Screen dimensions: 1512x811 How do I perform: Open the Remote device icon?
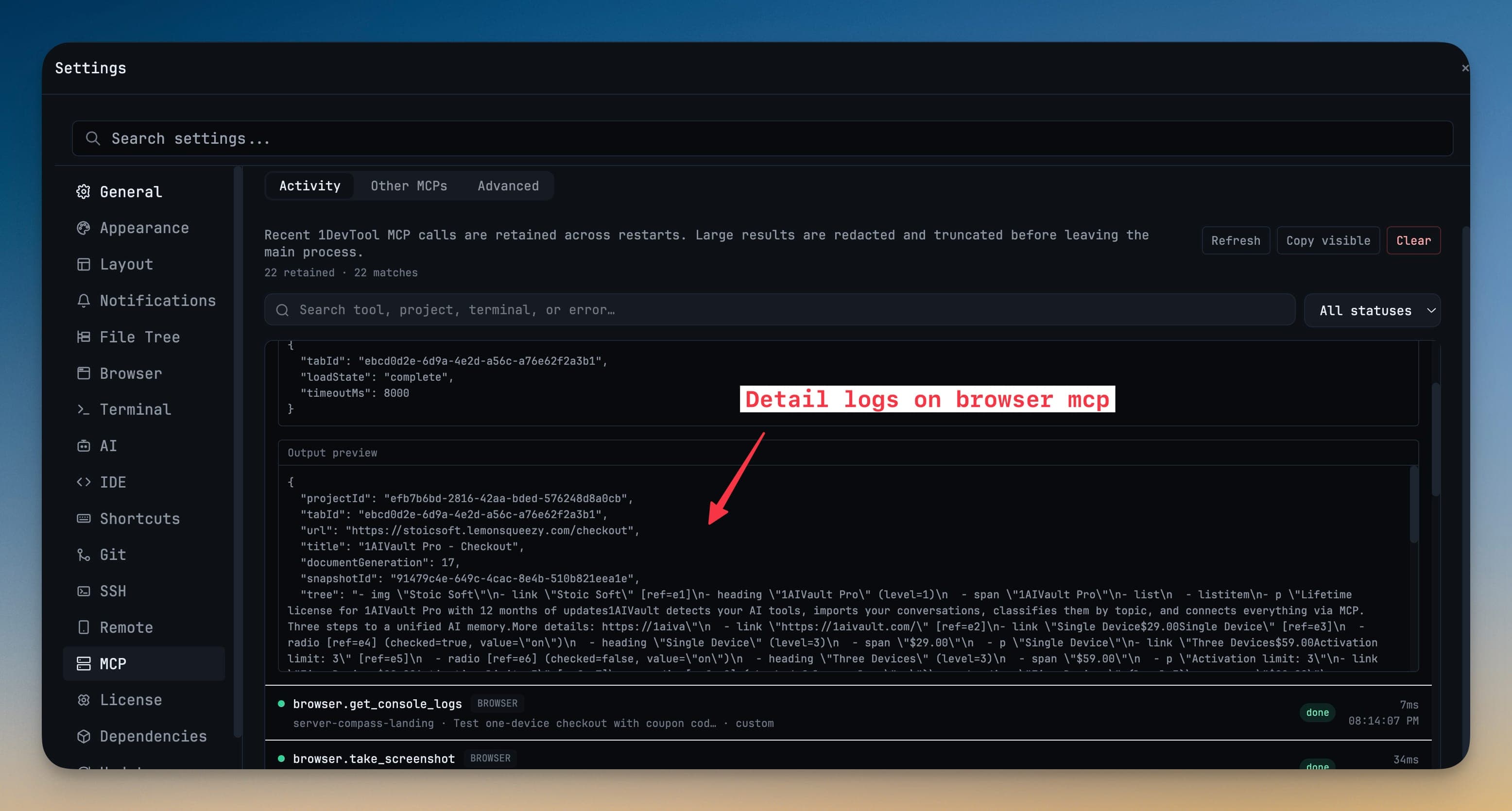pos(84,627)
